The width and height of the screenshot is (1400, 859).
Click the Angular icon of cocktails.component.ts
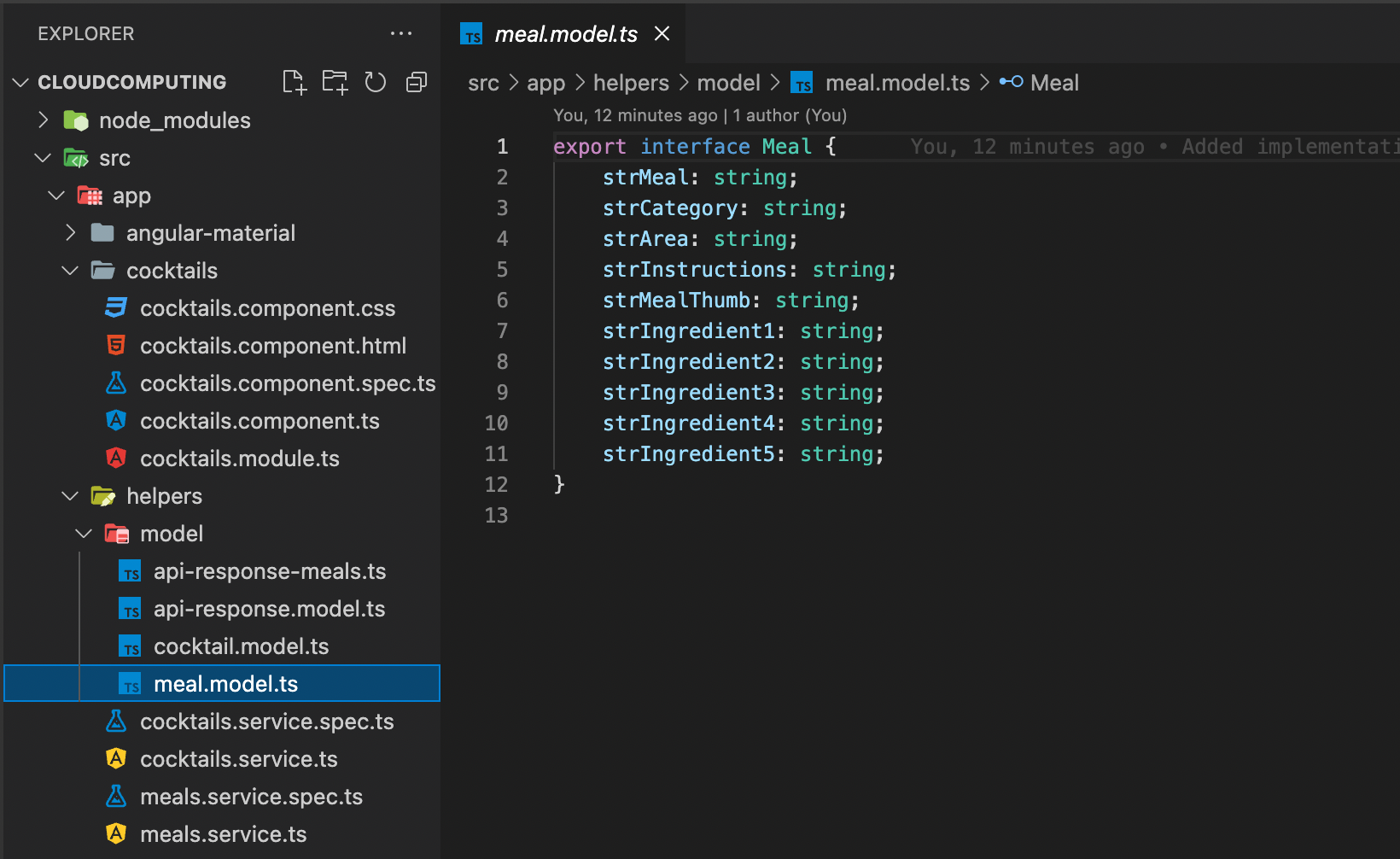pos(116,420)
